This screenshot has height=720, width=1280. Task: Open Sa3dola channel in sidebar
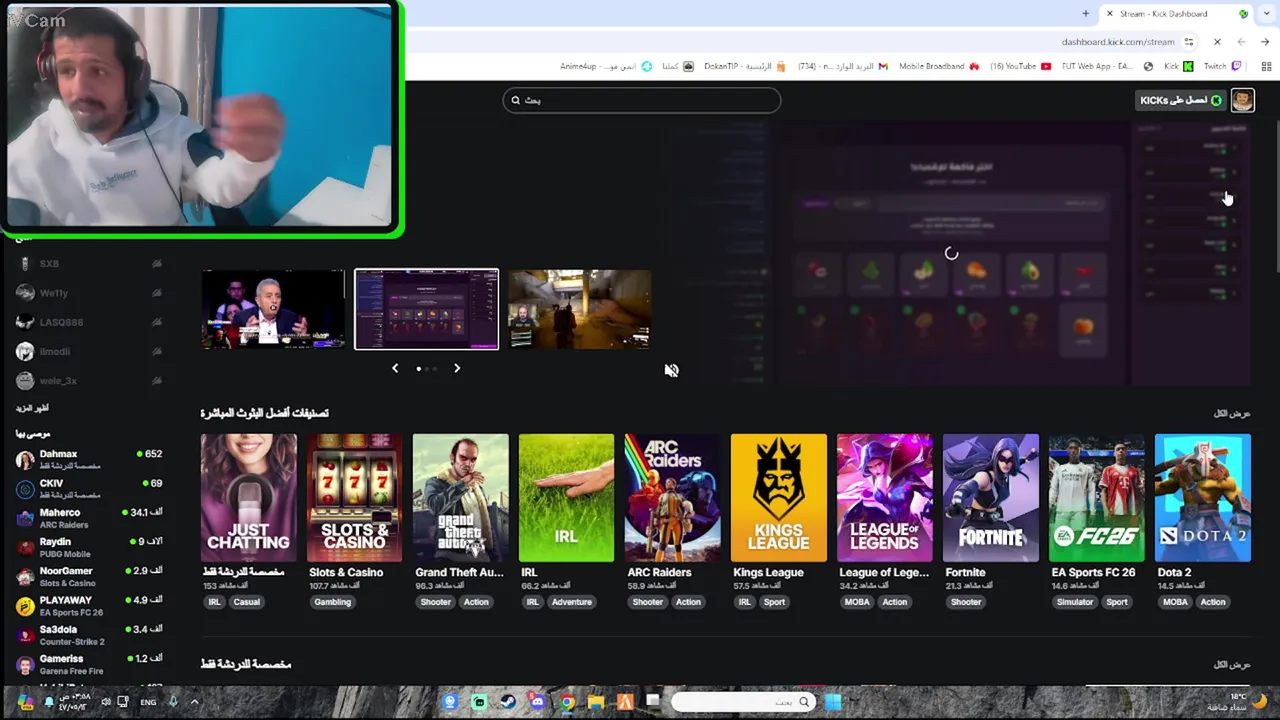pyautogui.click(x=88, y=635)
